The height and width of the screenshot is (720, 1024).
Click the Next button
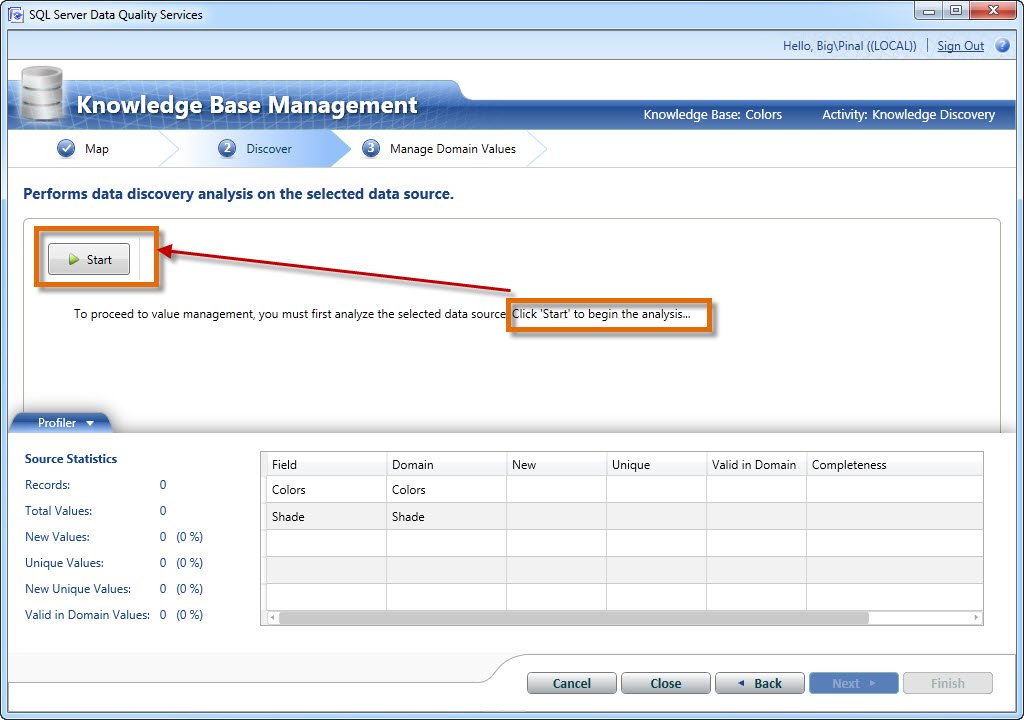coord(854,683)
